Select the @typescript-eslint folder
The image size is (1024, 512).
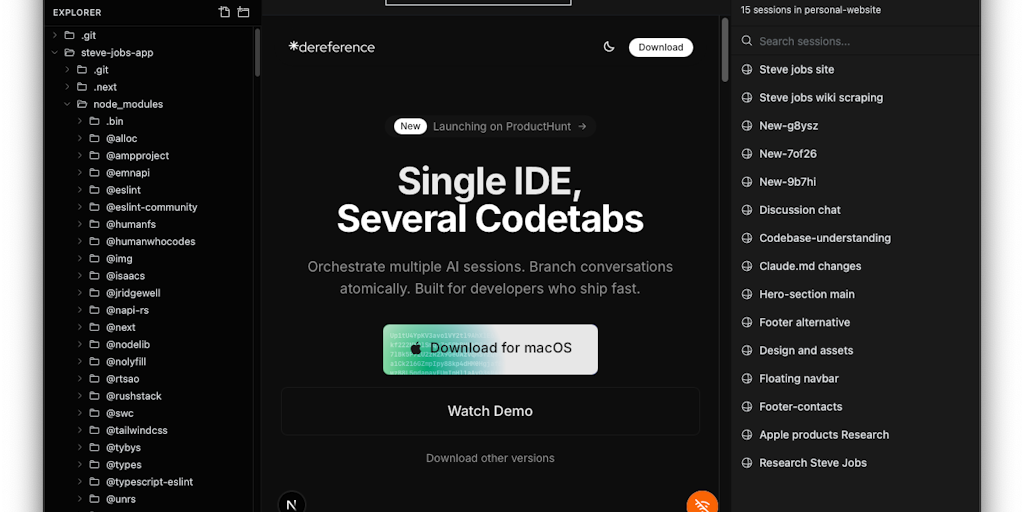point(151,482)
